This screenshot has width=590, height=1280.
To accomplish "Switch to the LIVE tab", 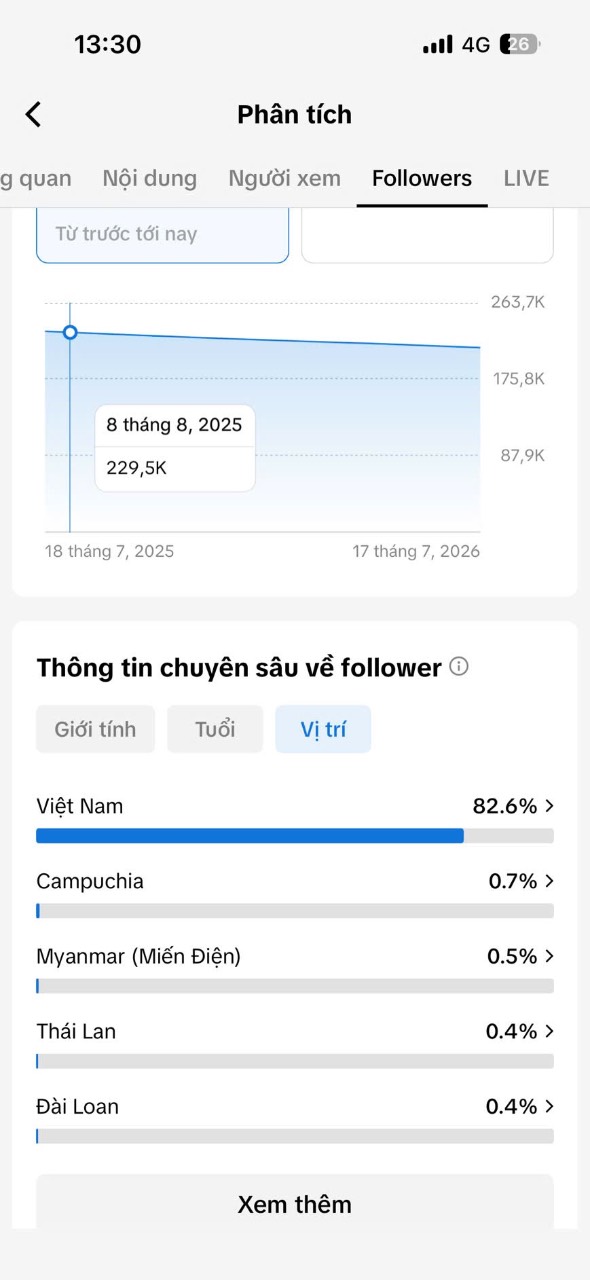I will [x=527, y=178].
